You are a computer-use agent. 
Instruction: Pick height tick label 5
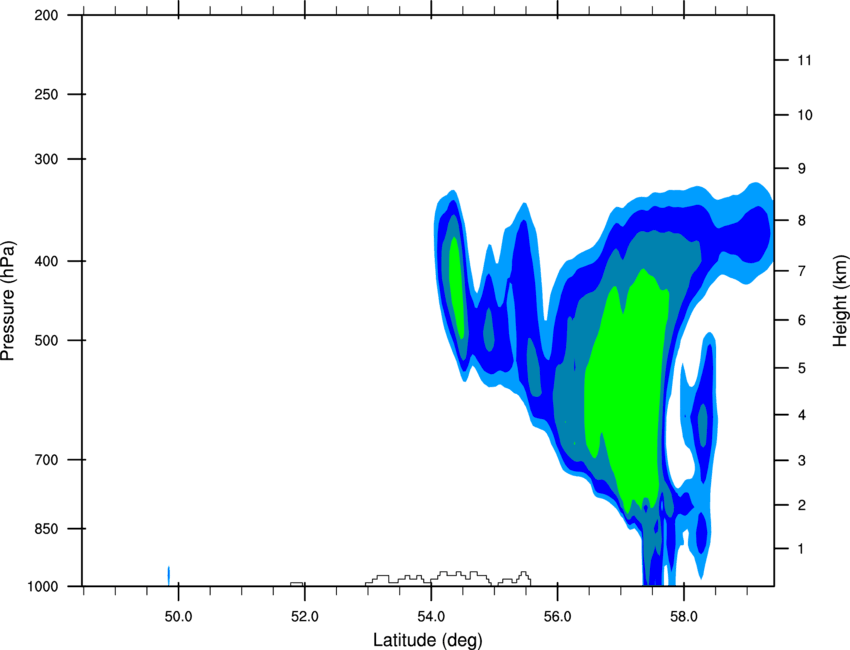tap(801, 368)
